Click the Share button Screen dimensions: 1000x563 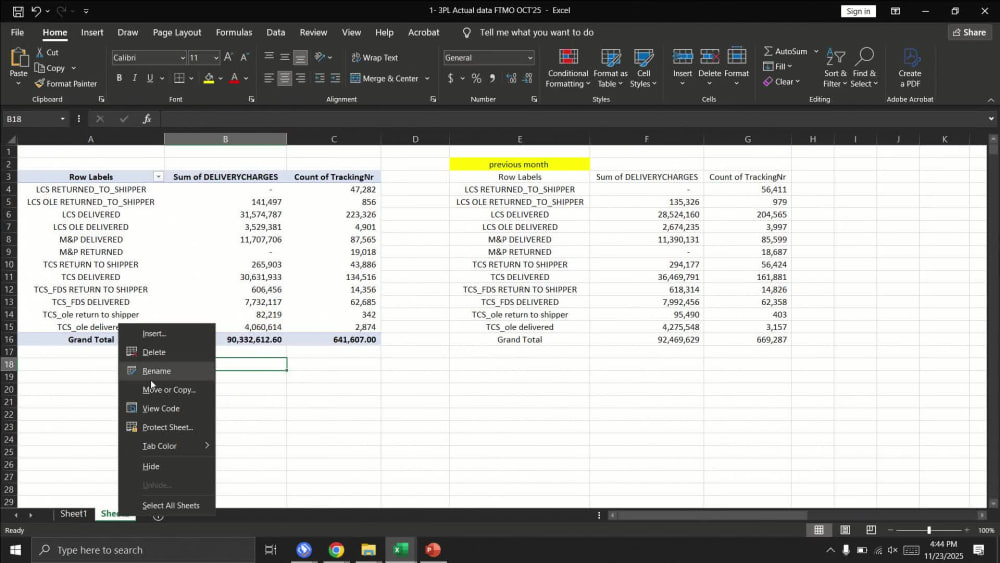click(x=969, y=32)
